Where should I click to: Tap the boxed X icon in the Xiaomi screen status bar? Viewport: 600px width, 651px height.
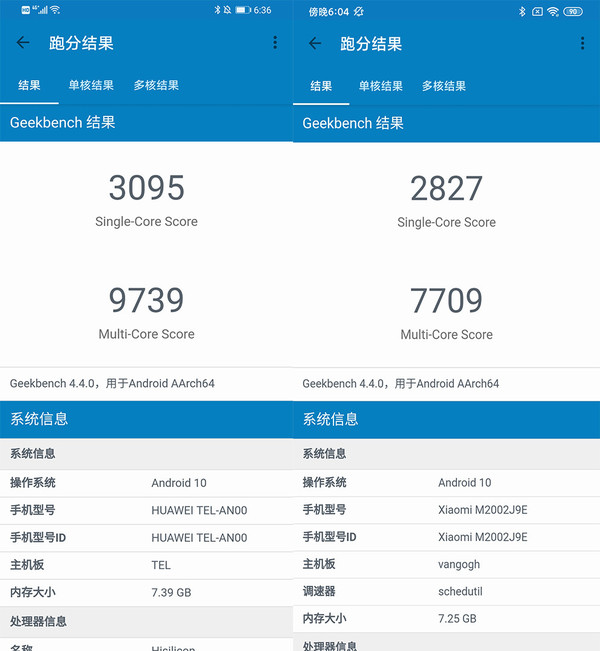click(537, 12)
